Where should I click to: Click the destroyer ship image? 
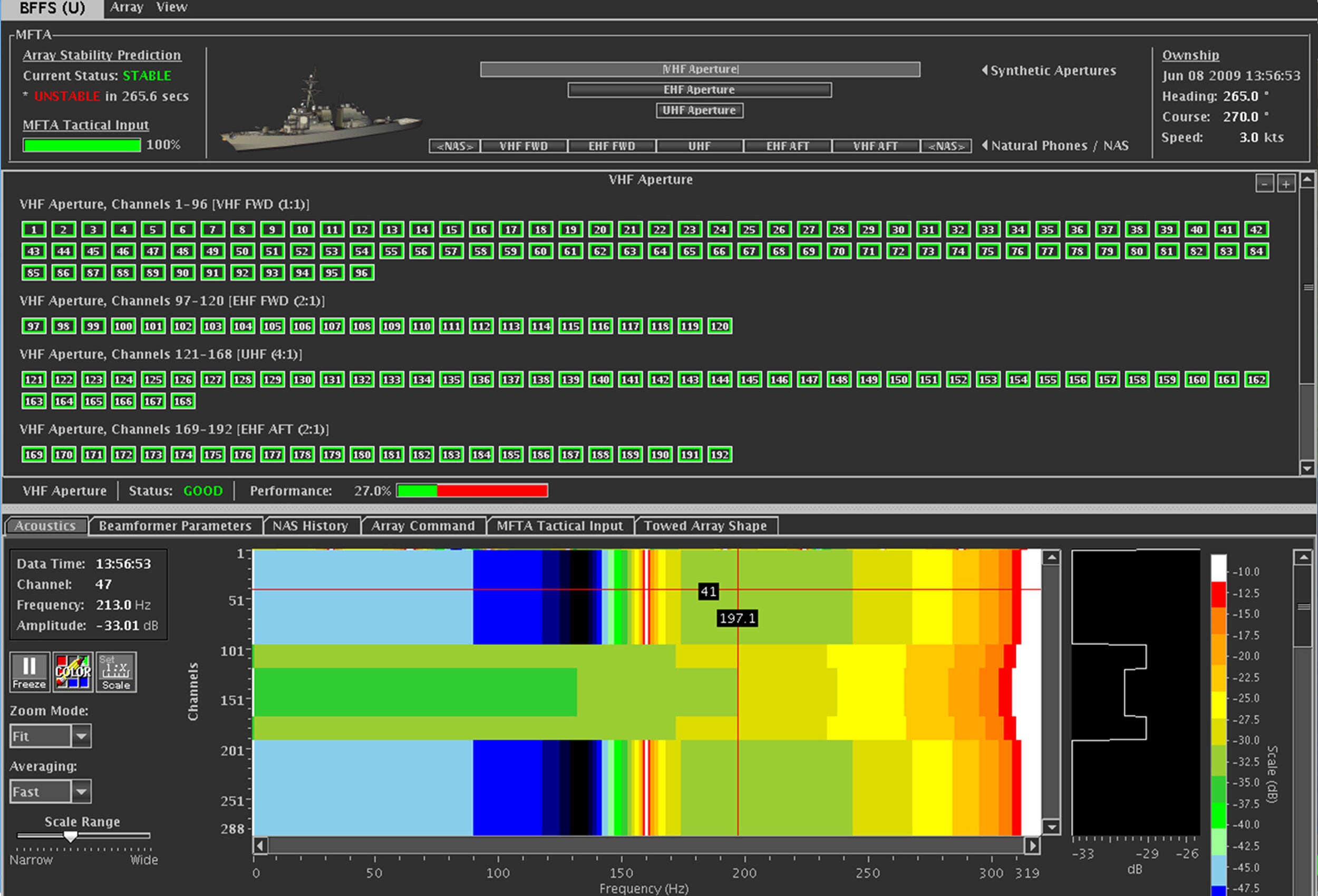(x=321, y=112)
